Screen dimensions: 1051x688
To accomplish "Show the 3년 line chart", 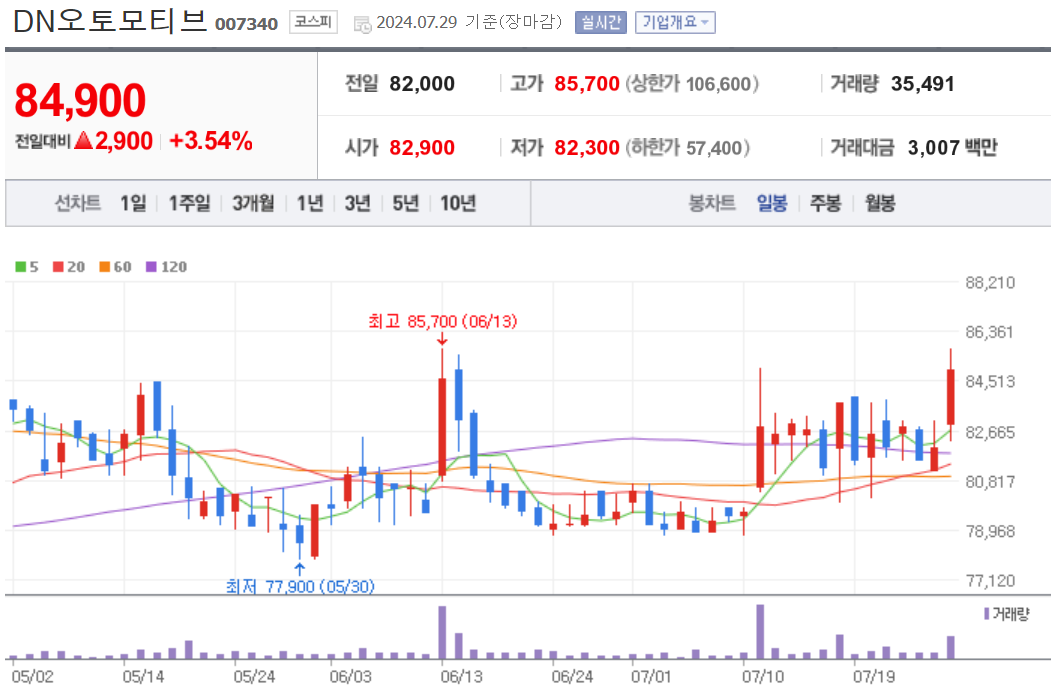I will pos(357,203).
